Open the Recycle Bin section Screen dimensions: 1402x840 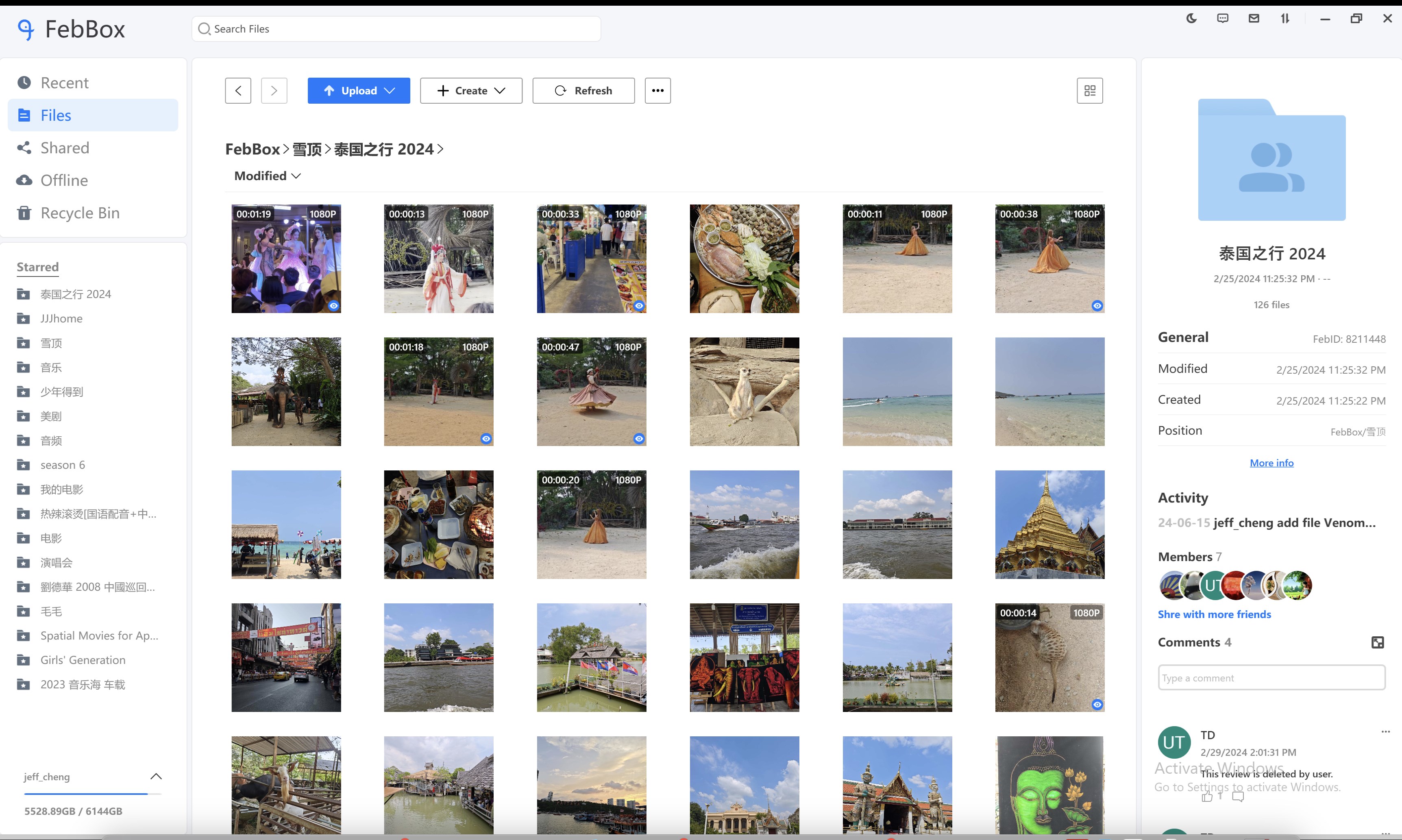[x=80, y=213]
